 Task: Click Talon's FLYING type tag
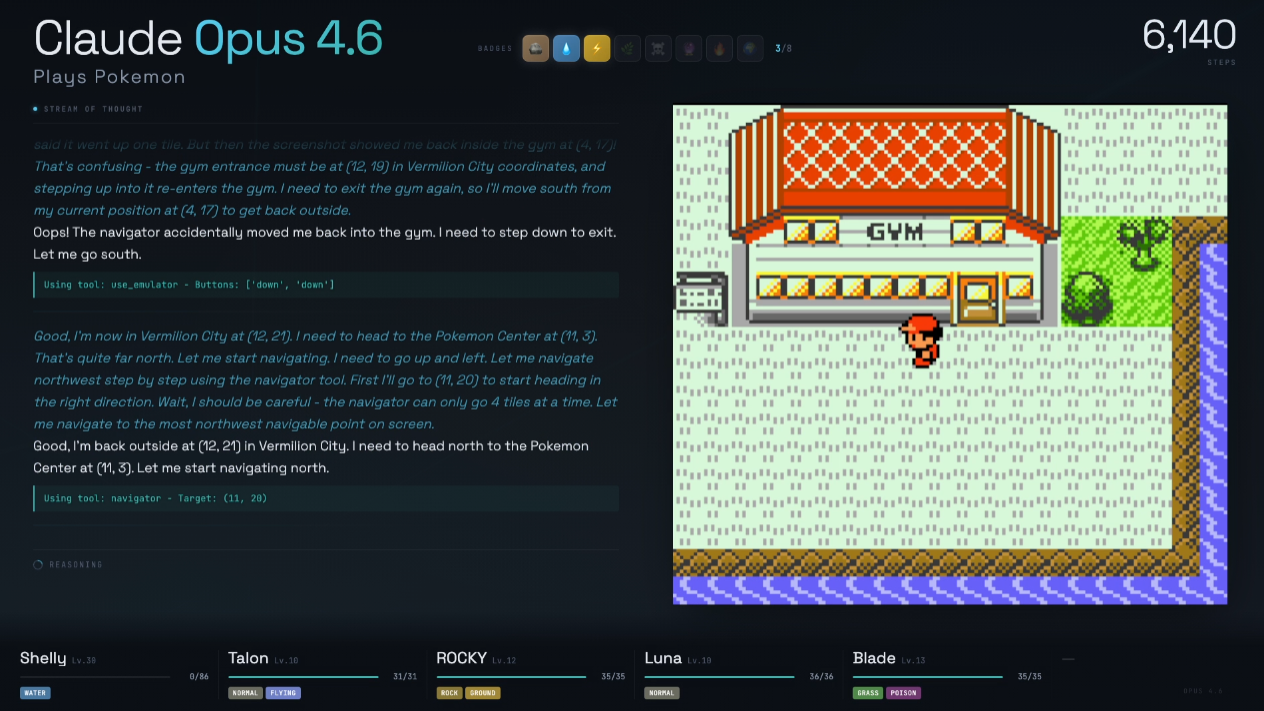coord(283,693)
